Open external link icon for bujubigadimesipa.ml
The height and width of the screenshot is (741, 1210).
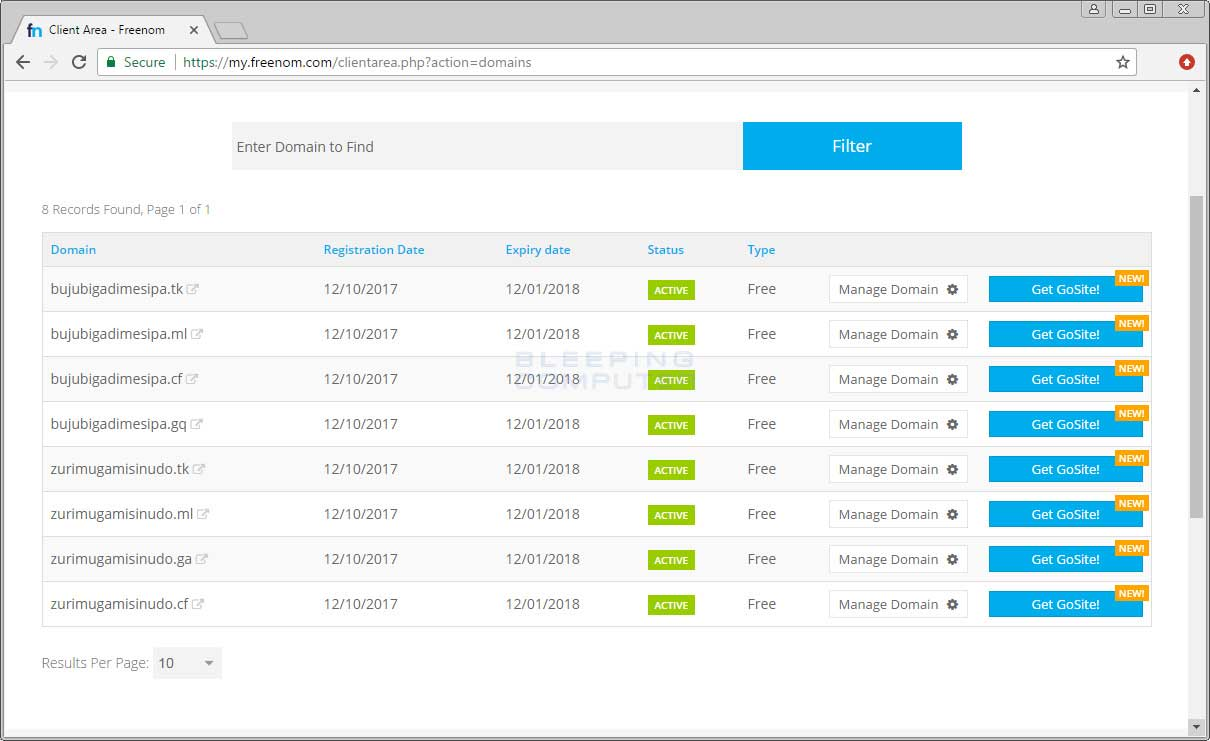197,334
